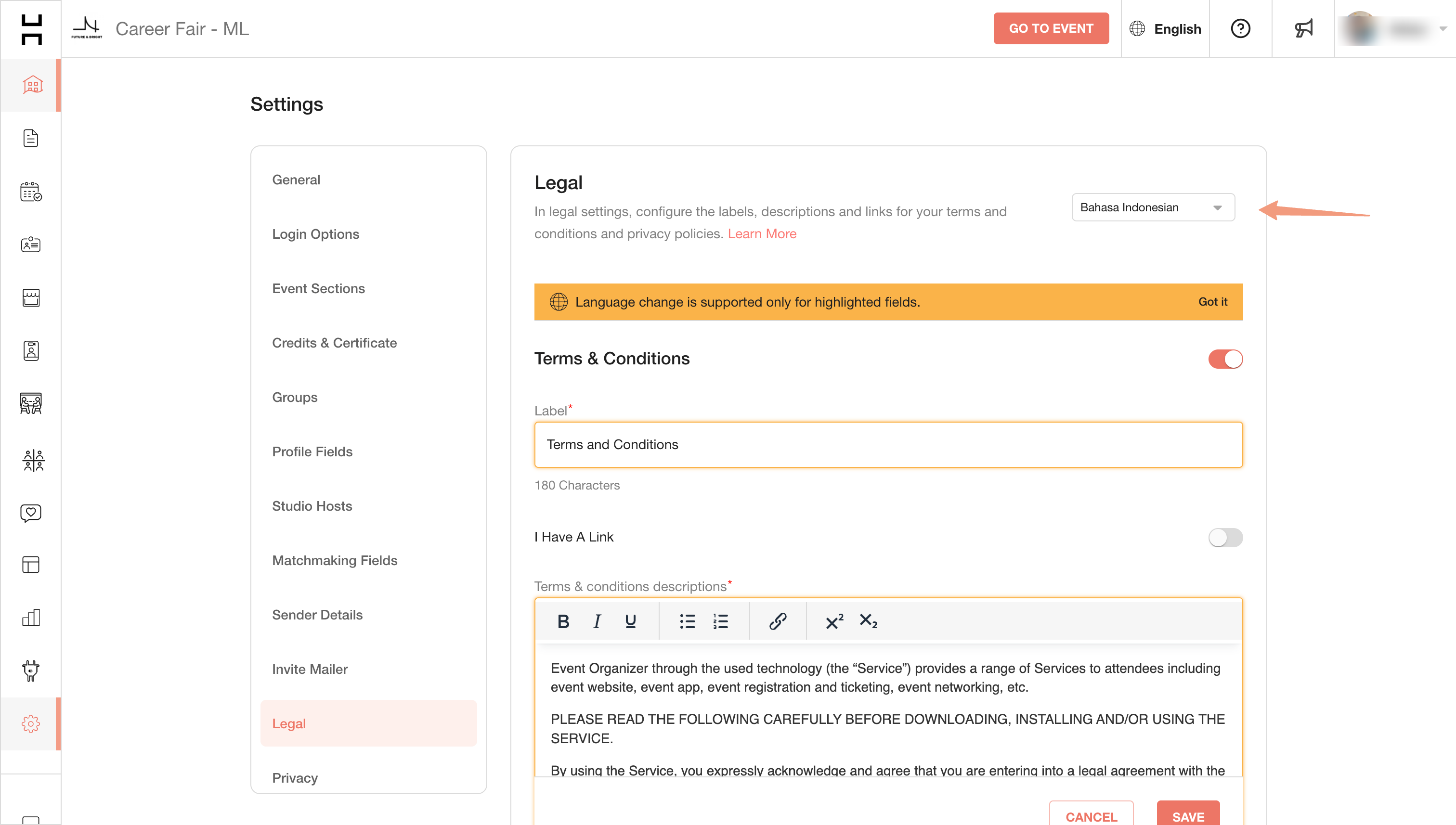
Task: Apply italic formatting in editor
Action: coord(597,621)
